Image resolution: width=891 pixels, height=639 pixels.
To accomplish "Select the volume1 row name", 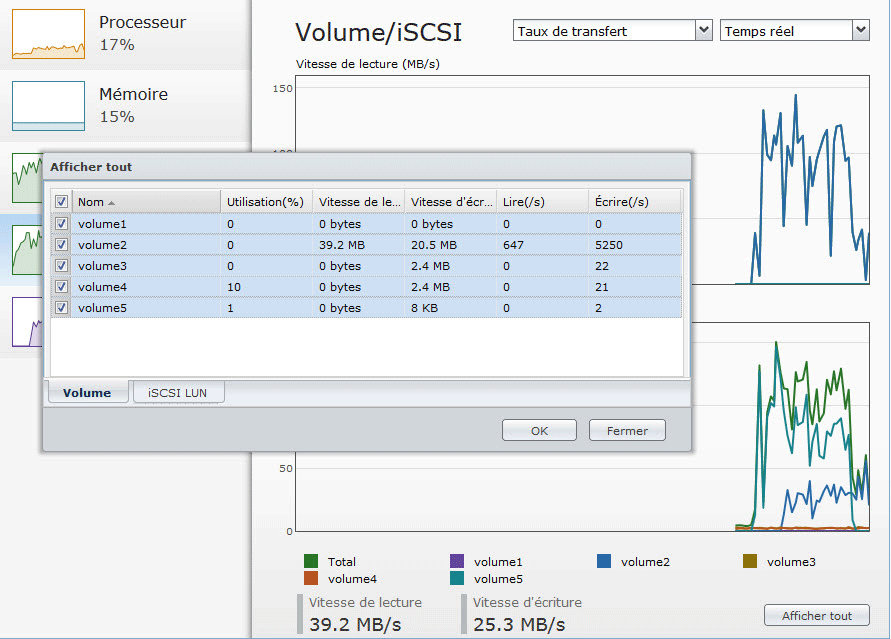I will [102, 224].
